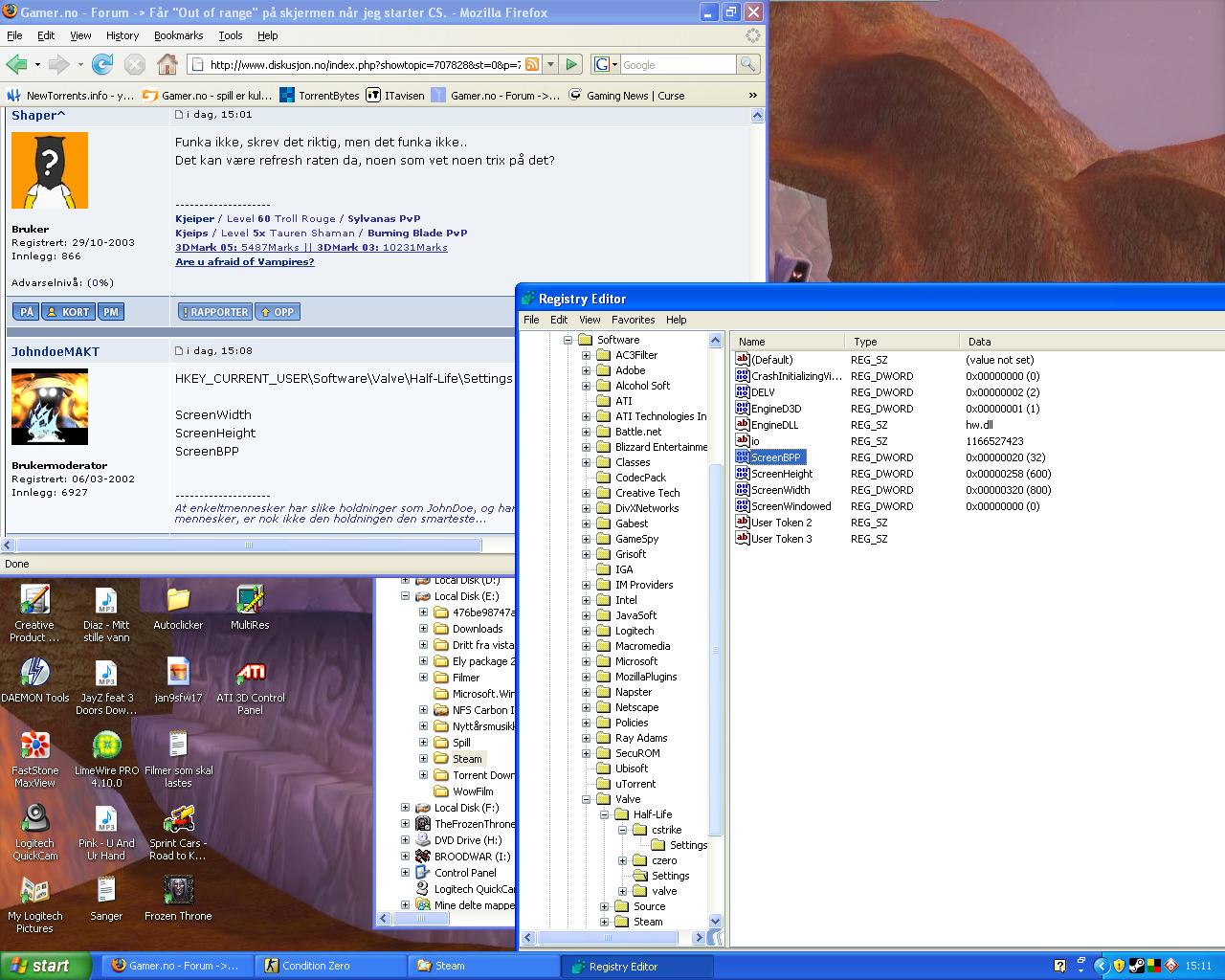This screenshot has height=980, width=1225.
Task: Switch to Steam taskbar button
Action: [483, 966]
